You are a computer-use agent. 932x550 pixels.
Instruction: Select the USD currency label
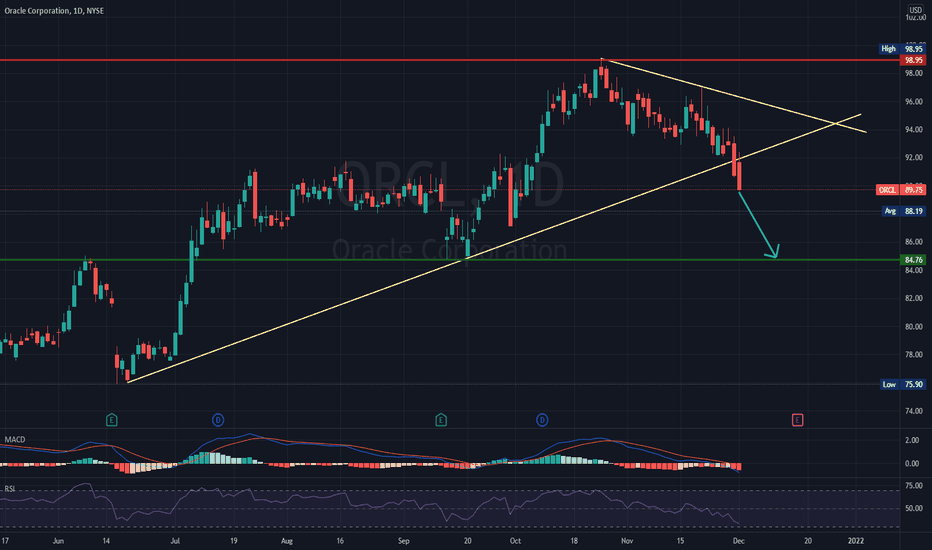[915, 10]
